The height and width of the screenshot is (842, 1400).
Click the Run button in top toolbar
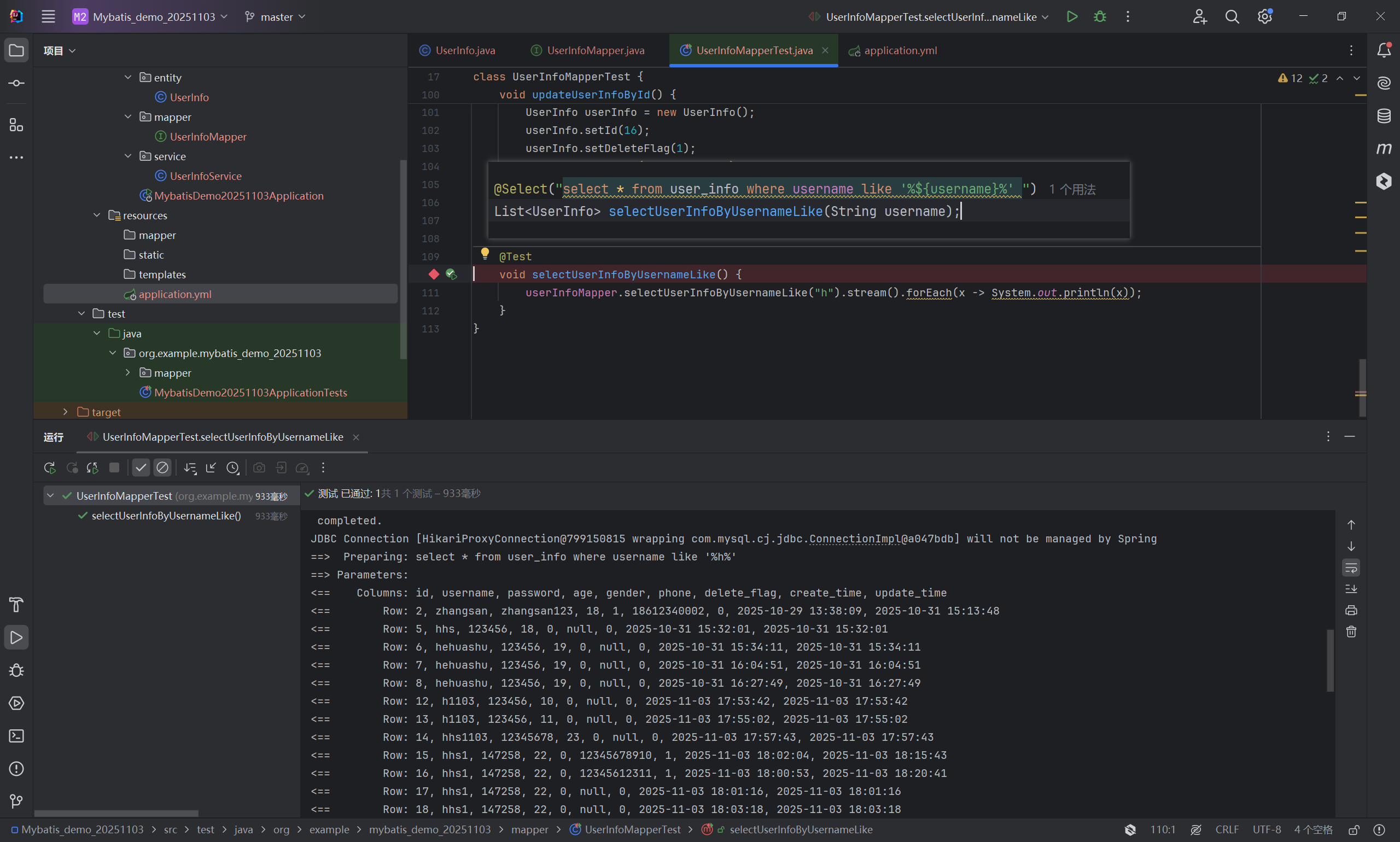click(x=1071, y=16)
